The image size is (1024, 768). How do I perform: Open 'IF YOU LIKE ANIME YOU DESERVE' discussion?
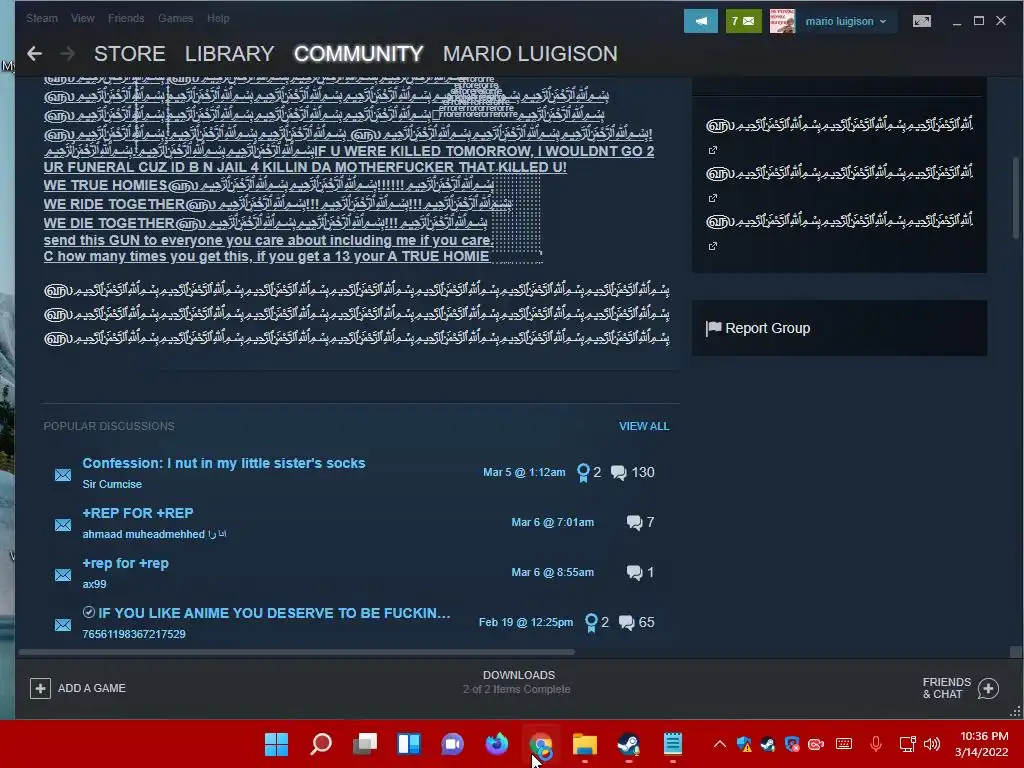coord(274,613)
